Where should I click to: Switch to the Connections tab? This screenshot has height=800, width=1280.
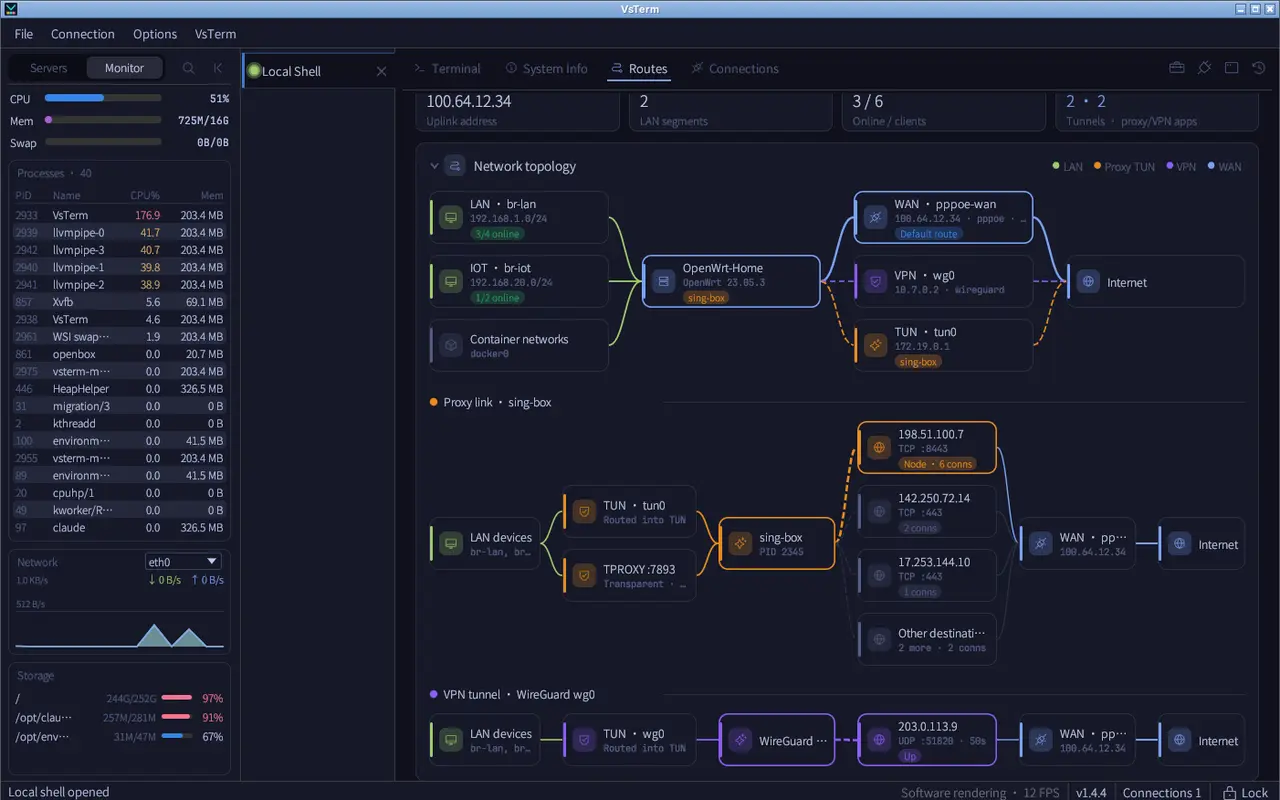tap(734, 69)
